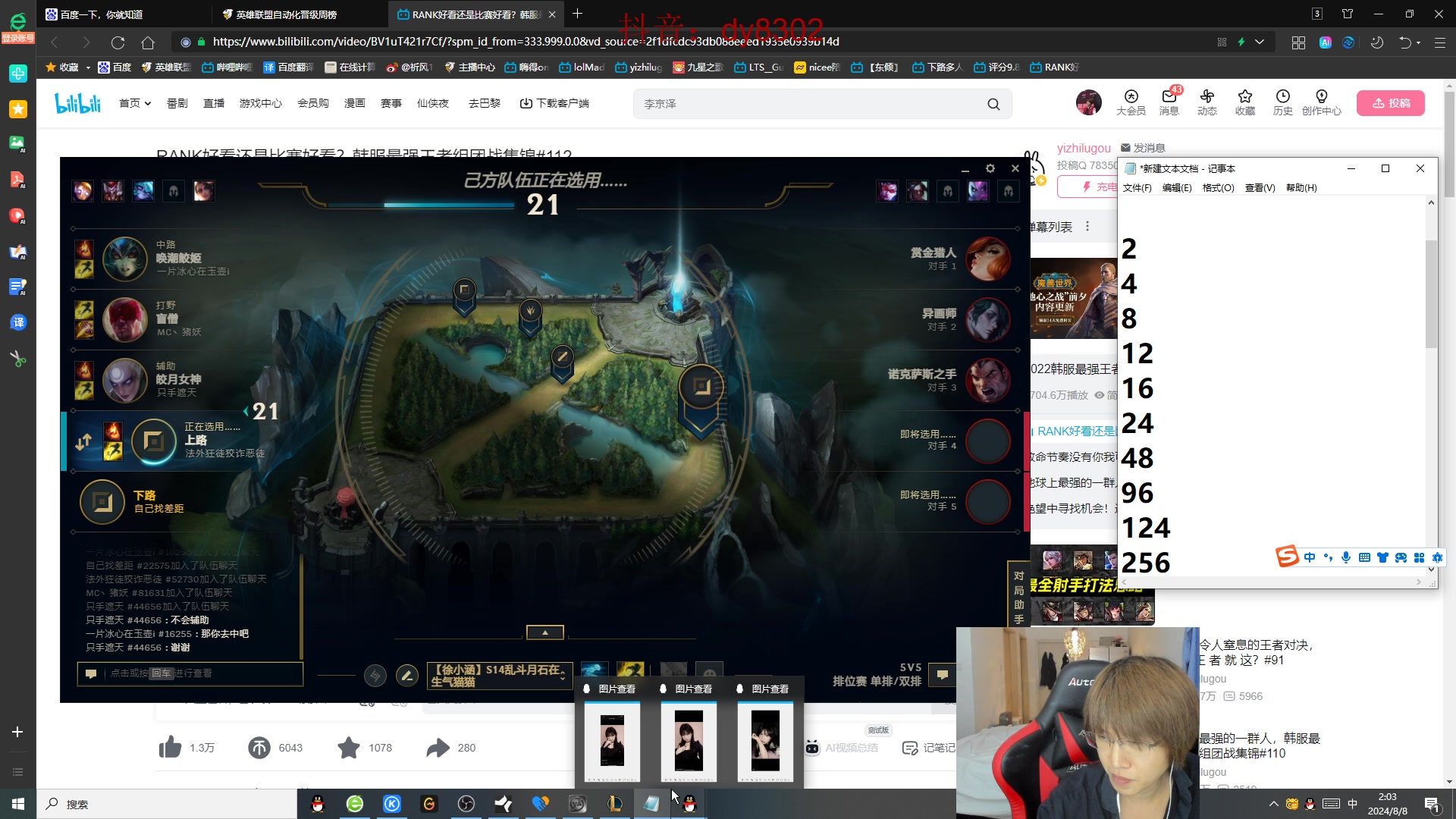Expand the 收藏 bookmarks dropdown arrow
The width and height of the screenshot is (1456, 819).
coord(88,67)
